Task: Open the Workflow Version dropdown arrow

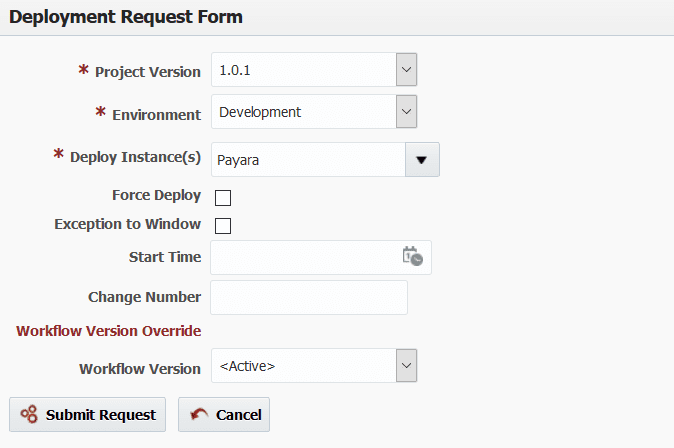Action: pos(406,366)
